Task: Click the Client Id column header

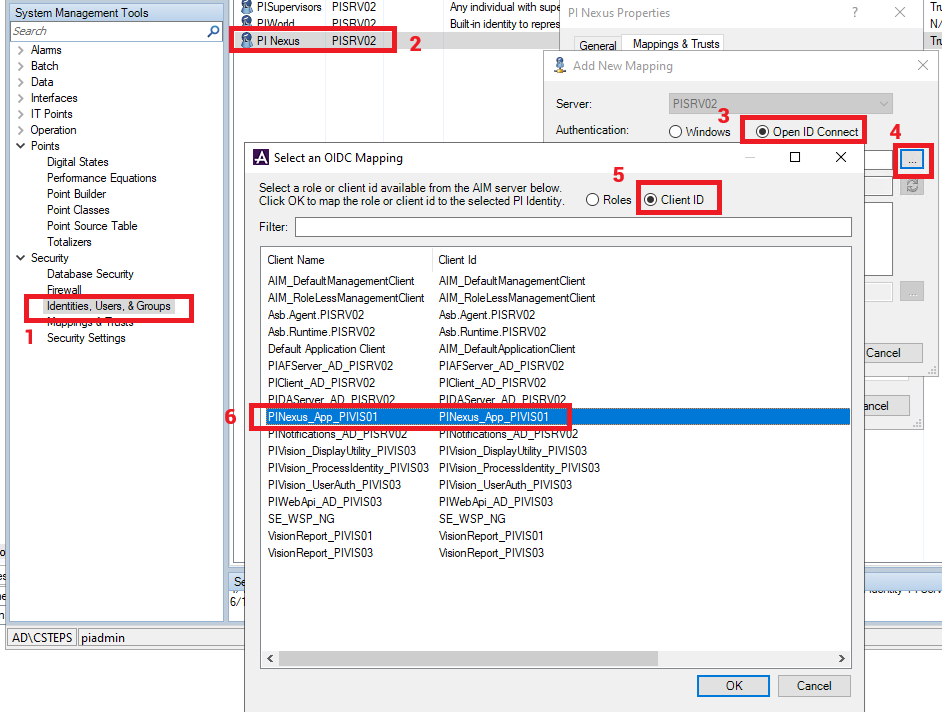Action: 457,260
